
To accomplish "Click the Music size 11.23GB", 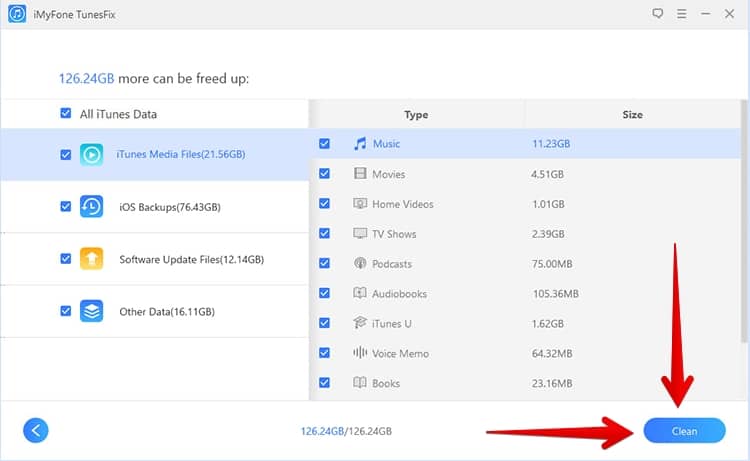I will [x=551, y=144].
